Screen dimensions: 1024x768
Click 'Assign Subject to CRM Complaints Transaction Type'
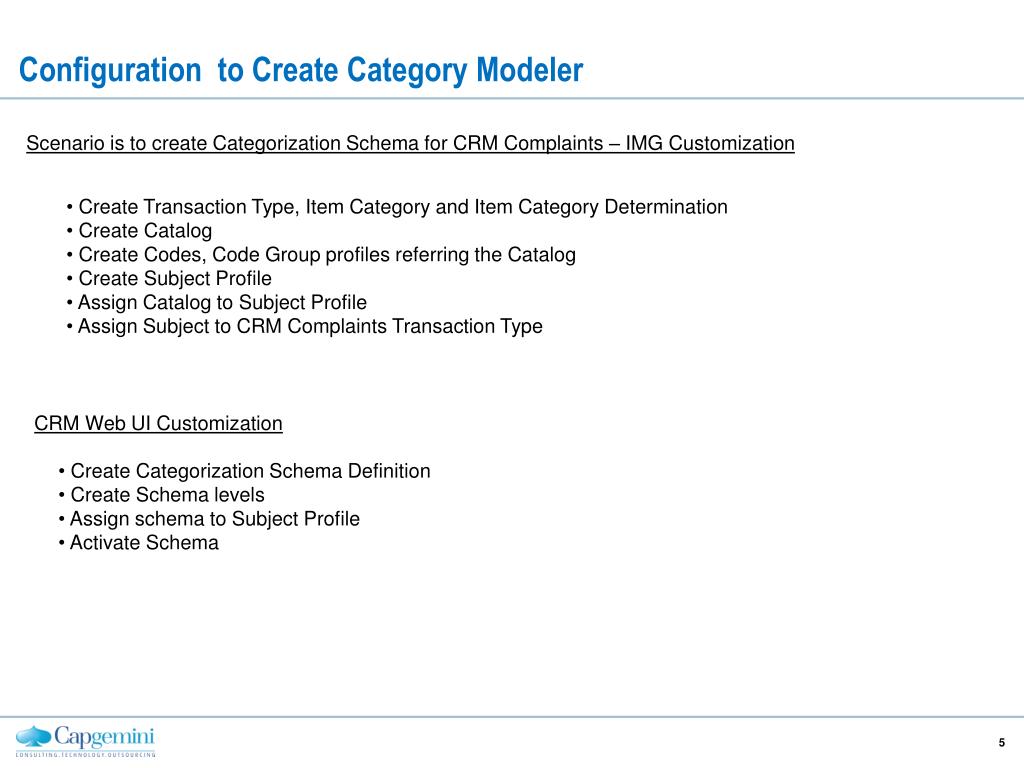pos(304,326)
